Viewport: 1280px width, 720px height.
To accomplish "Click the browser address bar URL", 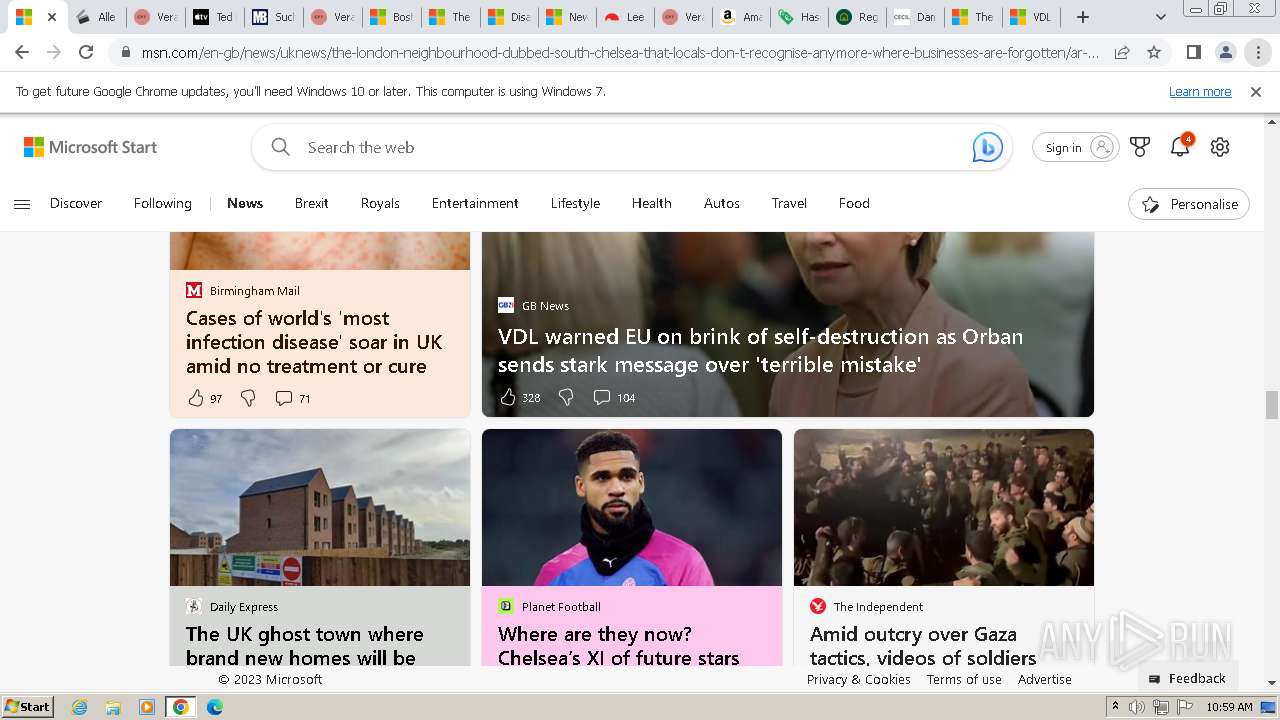I will pyautogui.click(x=620, y=52).
